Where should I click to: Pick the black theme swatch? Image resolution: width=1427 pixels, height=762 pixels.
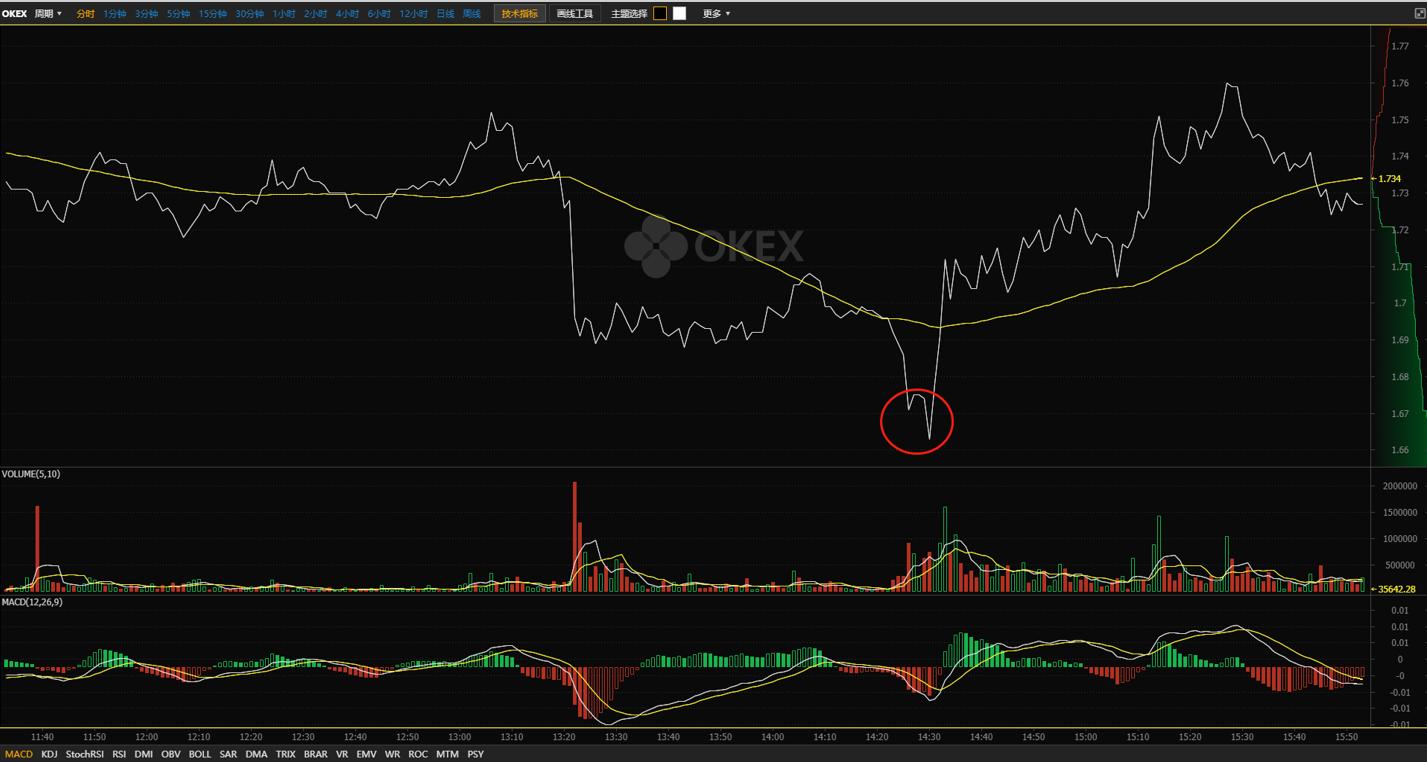point(660,14)
